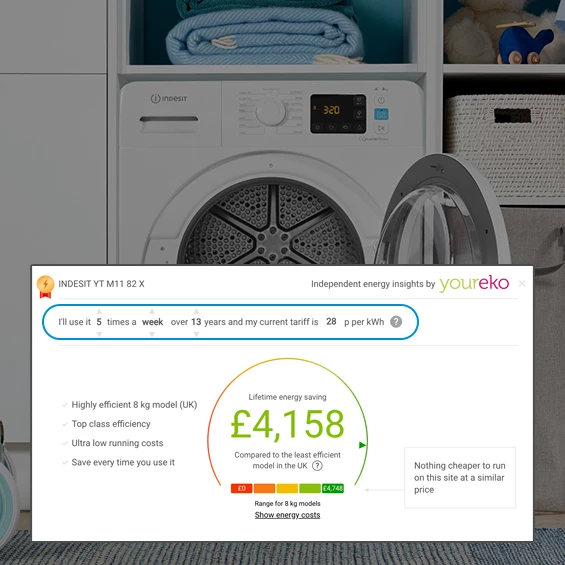Click the dark green £4,748 range swatch
565x565 pixels.
tap(333, 488)
